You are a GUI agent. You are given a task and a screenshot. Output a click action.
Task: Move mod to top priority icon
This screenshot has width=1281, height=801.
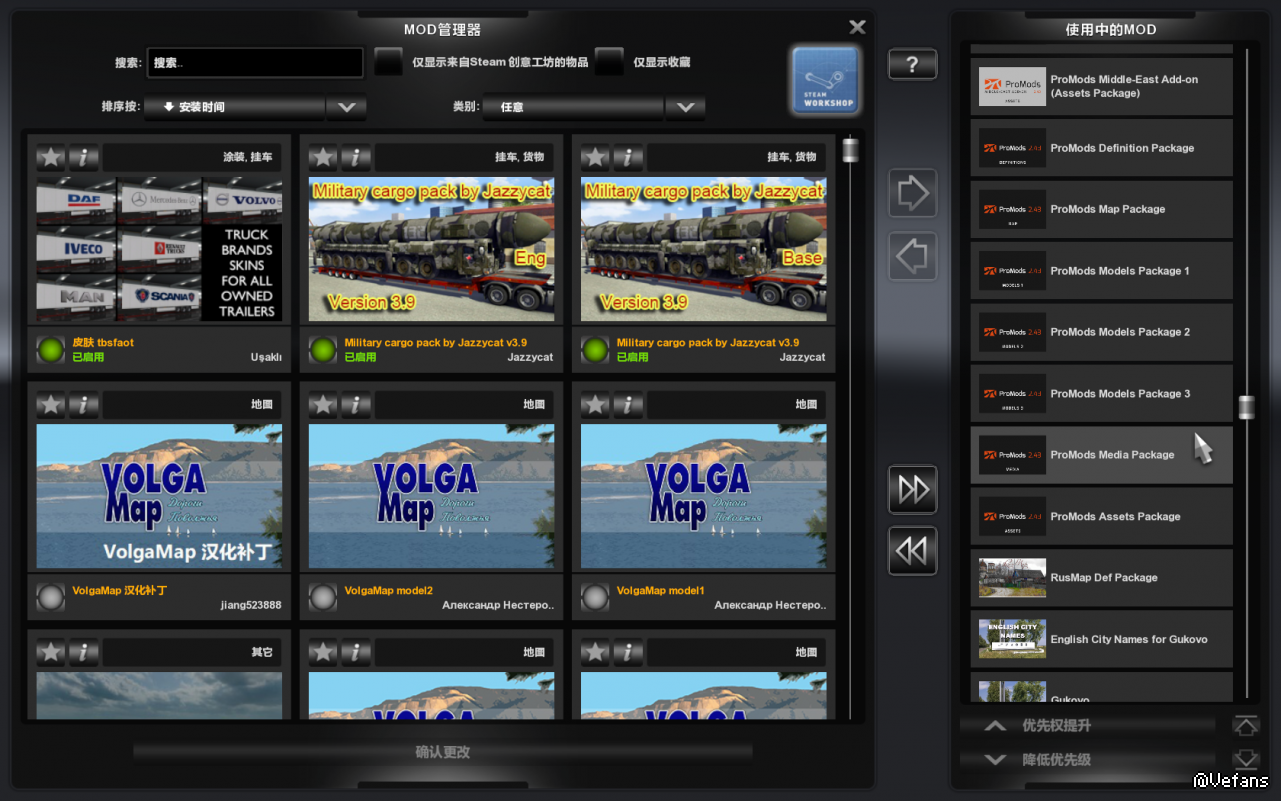(1245, 726)
